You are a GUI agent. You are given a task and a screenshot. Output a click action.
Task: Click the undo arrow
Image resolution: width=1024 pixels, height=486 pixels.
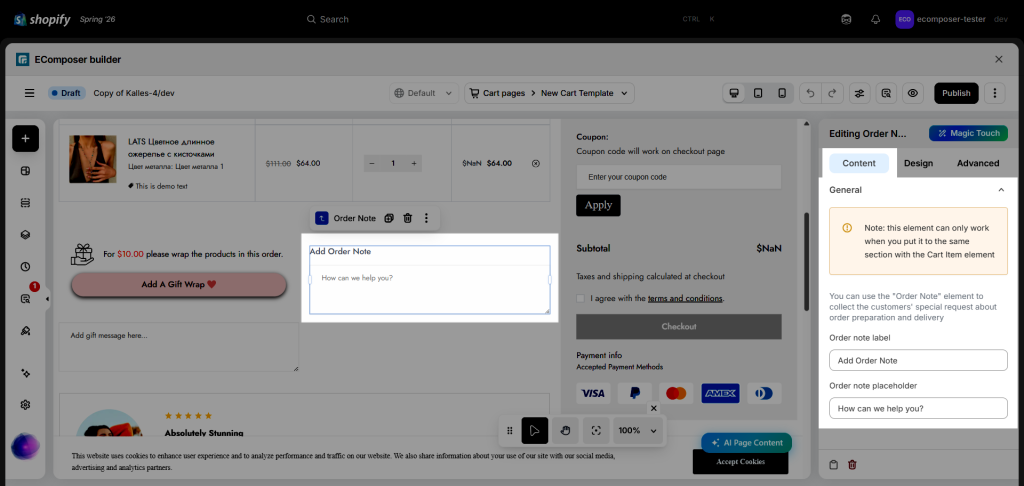pos(810,93)
